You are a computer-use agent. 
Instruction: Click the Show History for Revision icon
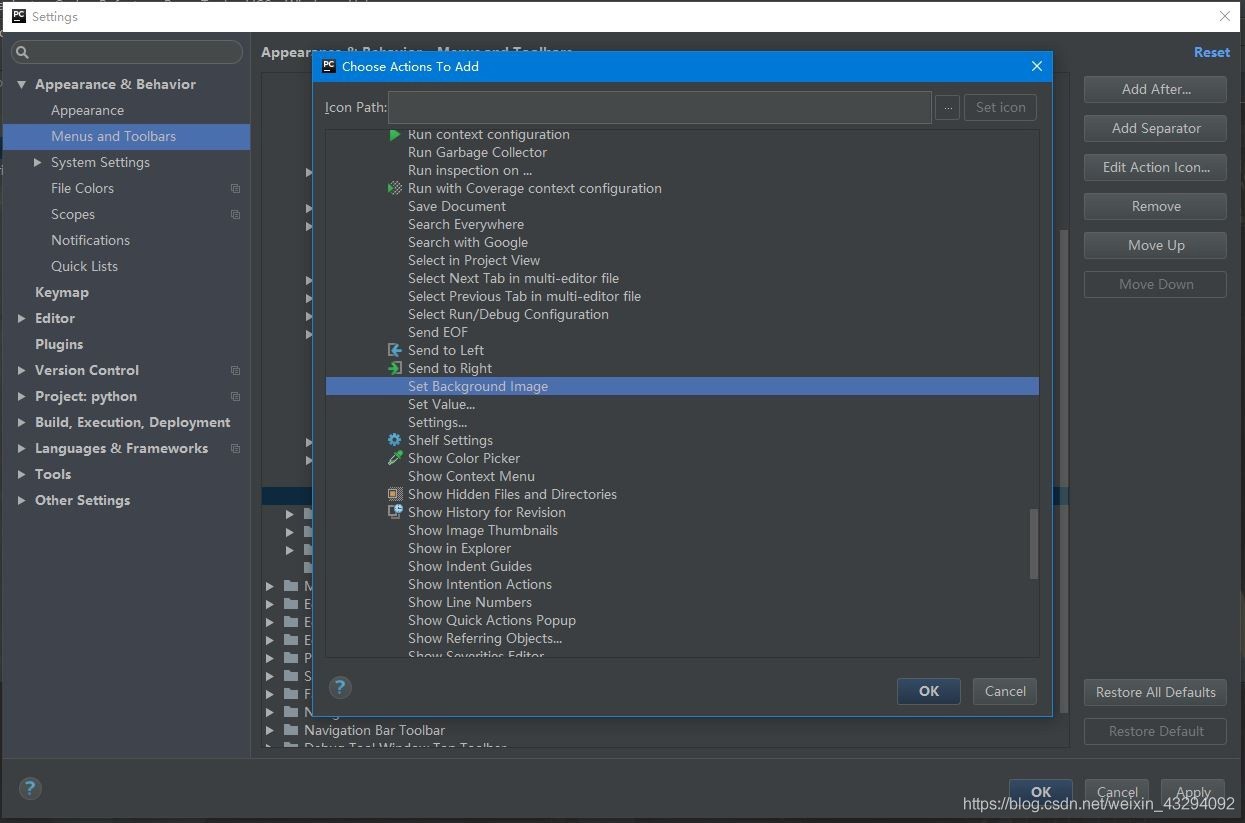[x=395, y=512]
